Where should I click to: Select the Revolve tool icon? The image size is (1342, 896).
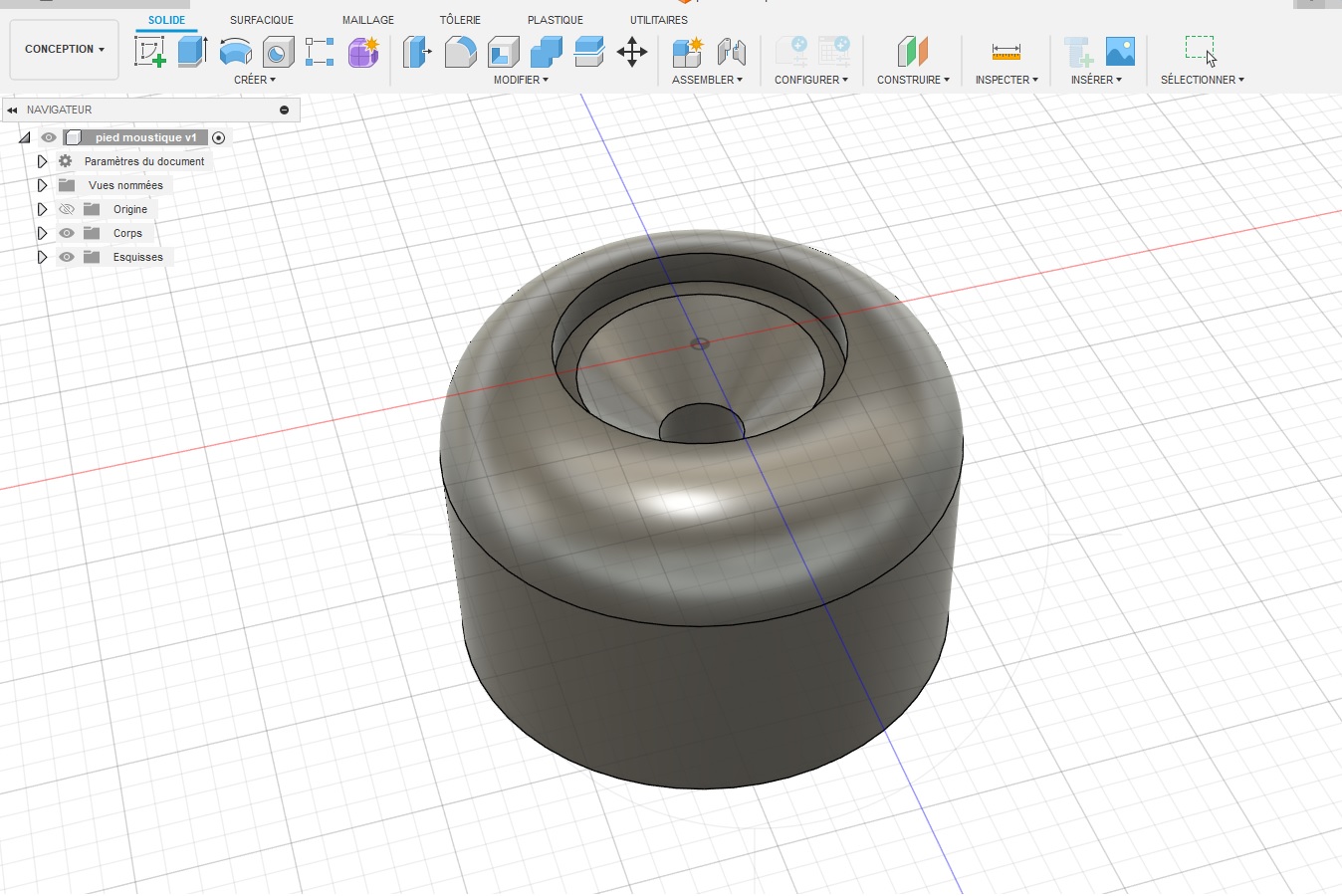(x=235, y=51)
